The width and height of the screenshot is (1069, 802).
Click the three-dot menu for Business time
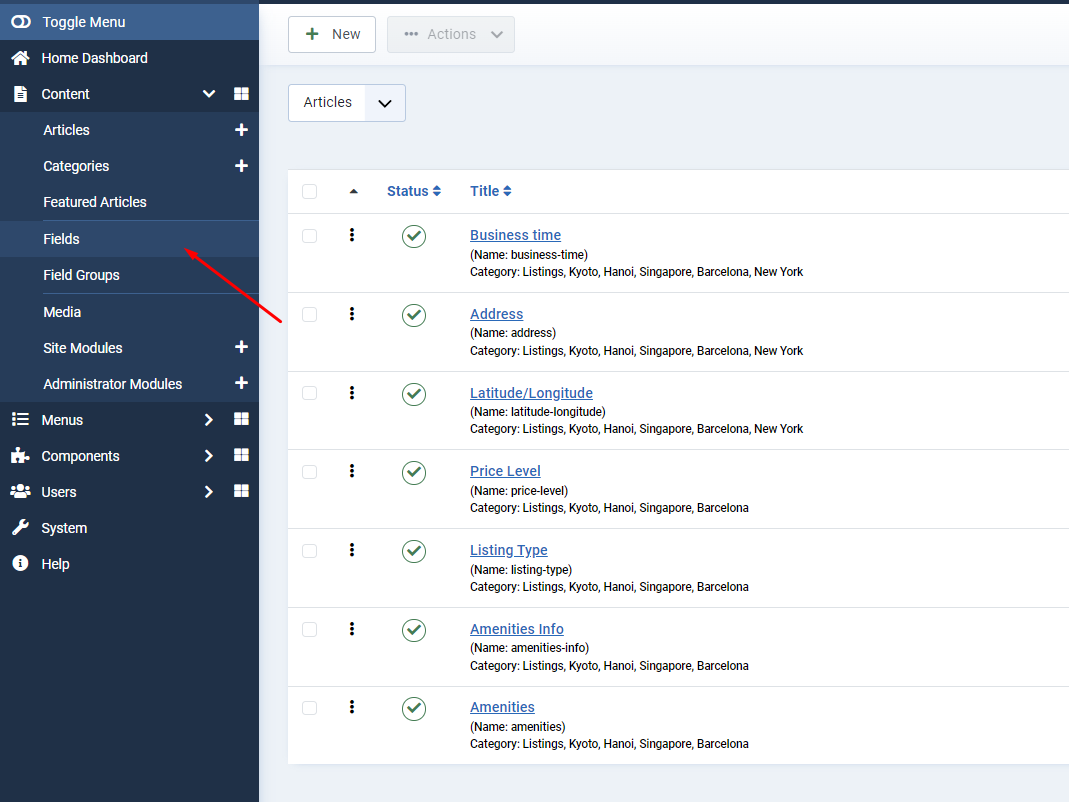[352, 235]
